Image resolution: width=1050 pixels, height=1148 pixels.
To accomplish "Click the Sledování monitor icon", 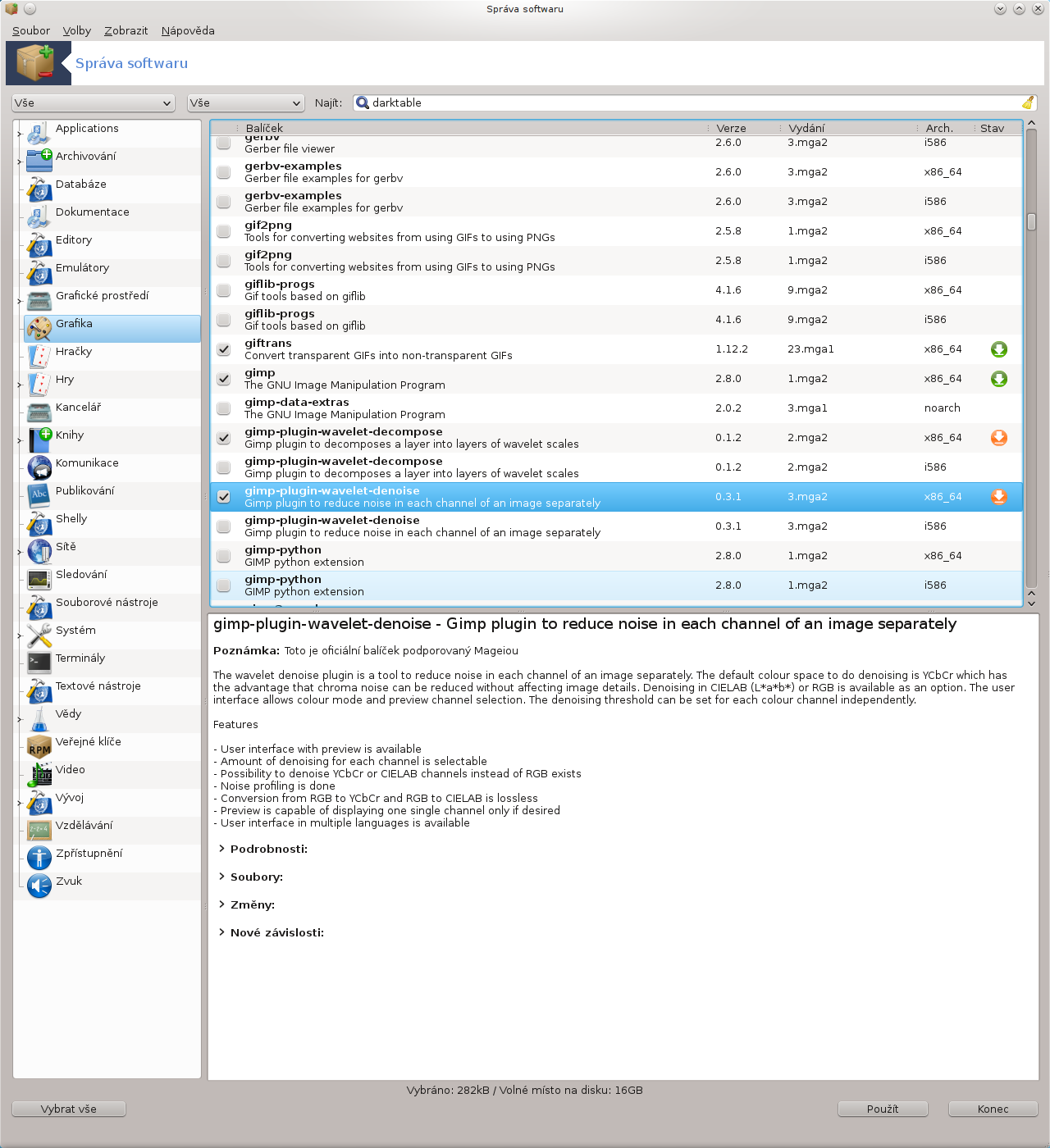I will pos(39,580).
